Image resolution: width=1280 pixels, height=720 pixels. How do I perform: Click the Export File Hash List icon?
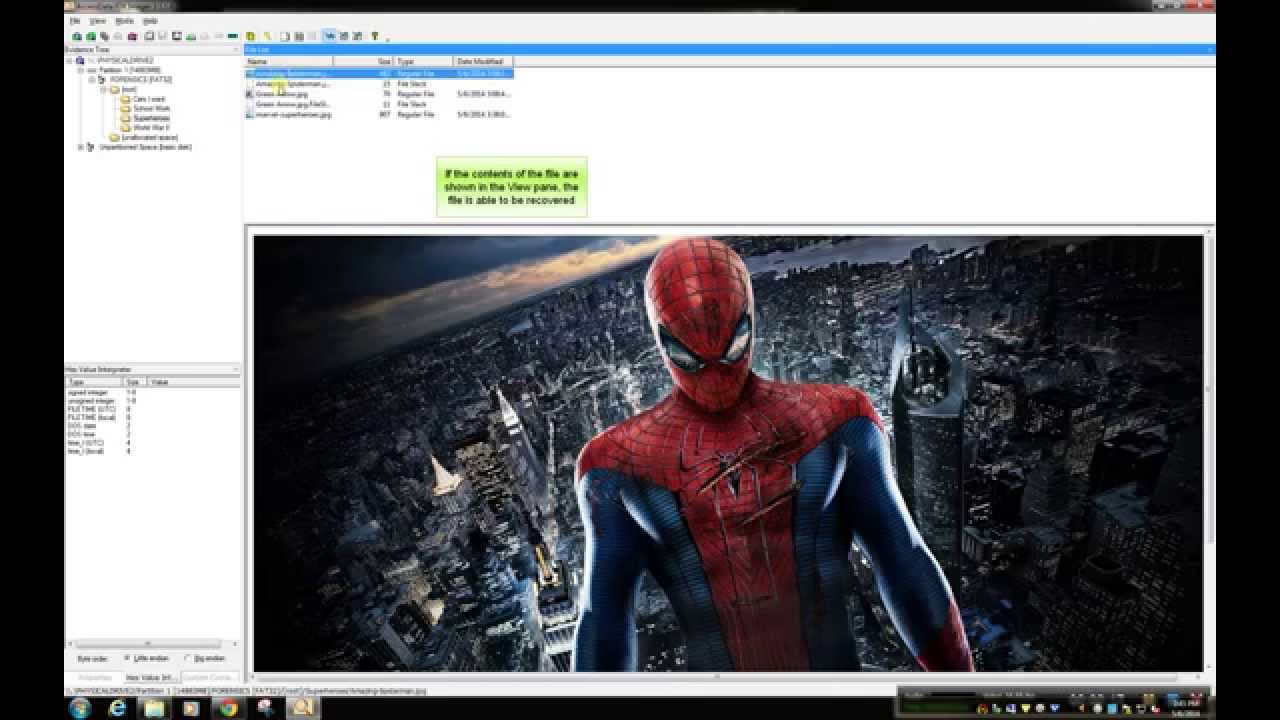[299, 36]
